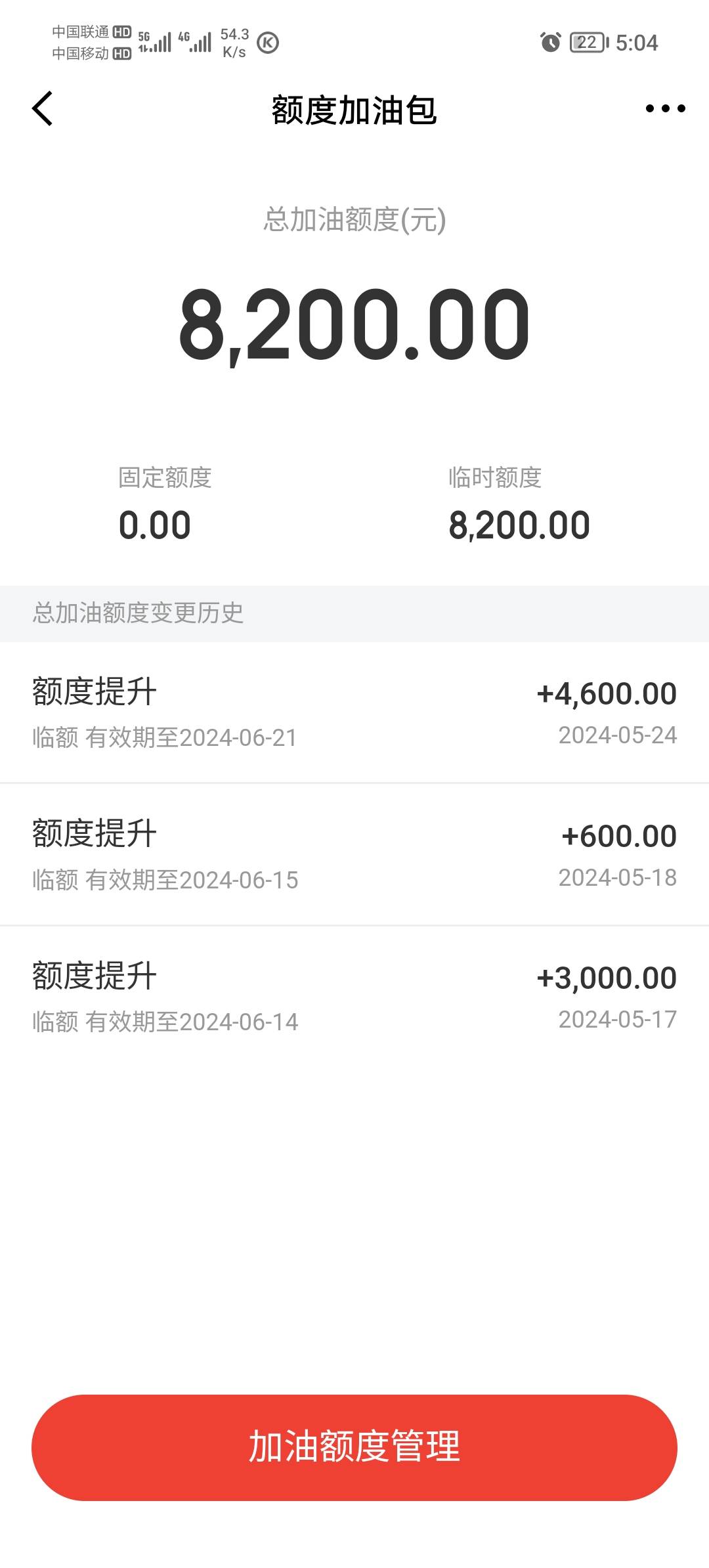Open the +600.00 额度提升 record
The image size is (709, 1568).
pyautogui.click(x=354, y=855)
